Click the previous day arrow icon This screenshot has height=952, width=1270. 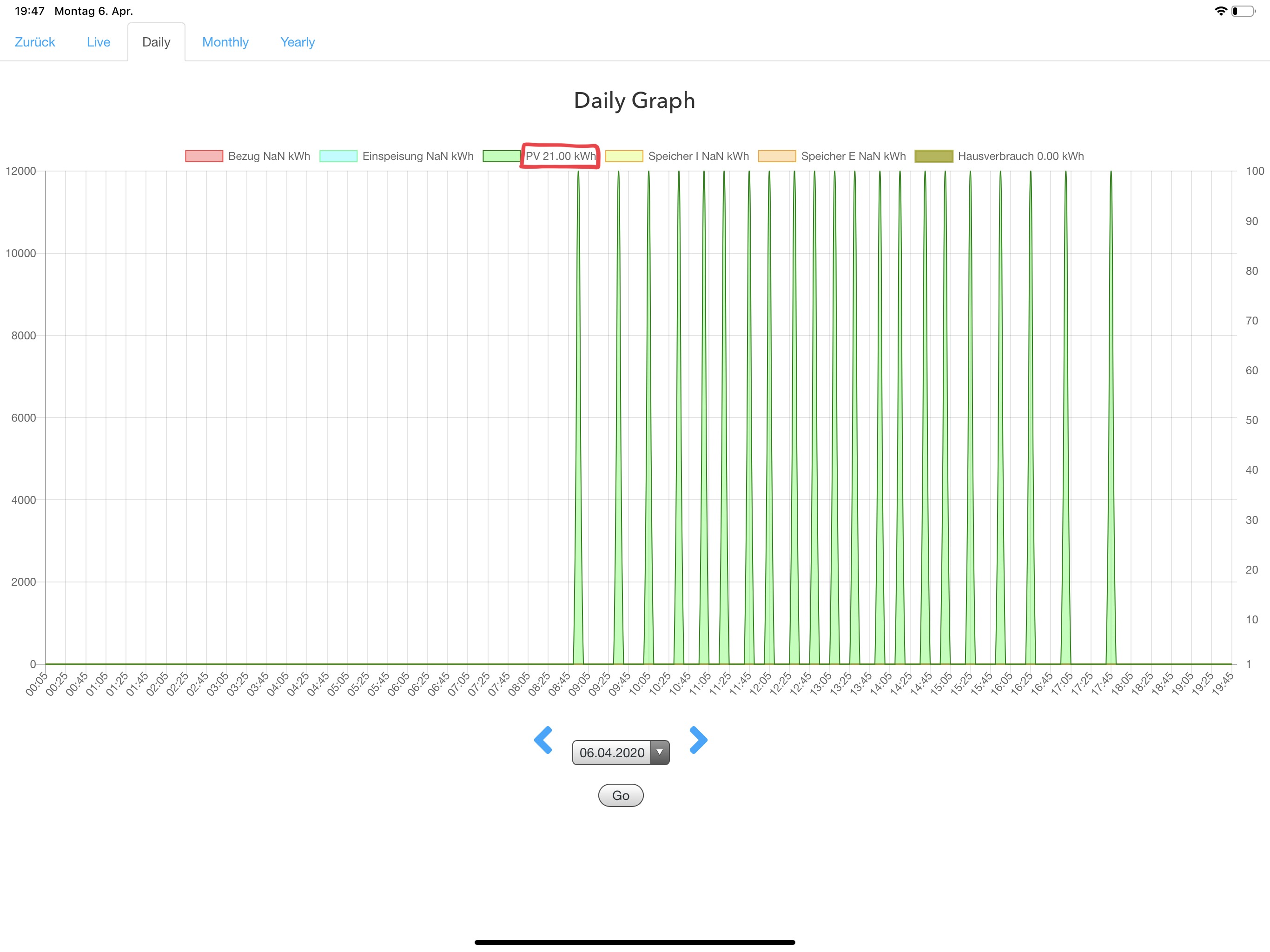coord(543,740)
